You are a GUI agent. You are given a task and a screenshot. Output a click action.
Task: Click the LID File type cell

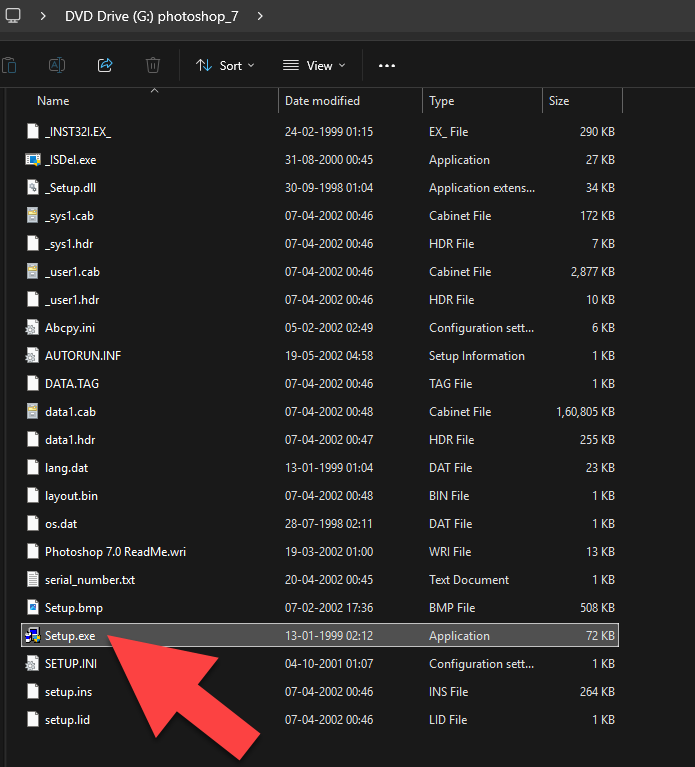click(x=448, y=720)
